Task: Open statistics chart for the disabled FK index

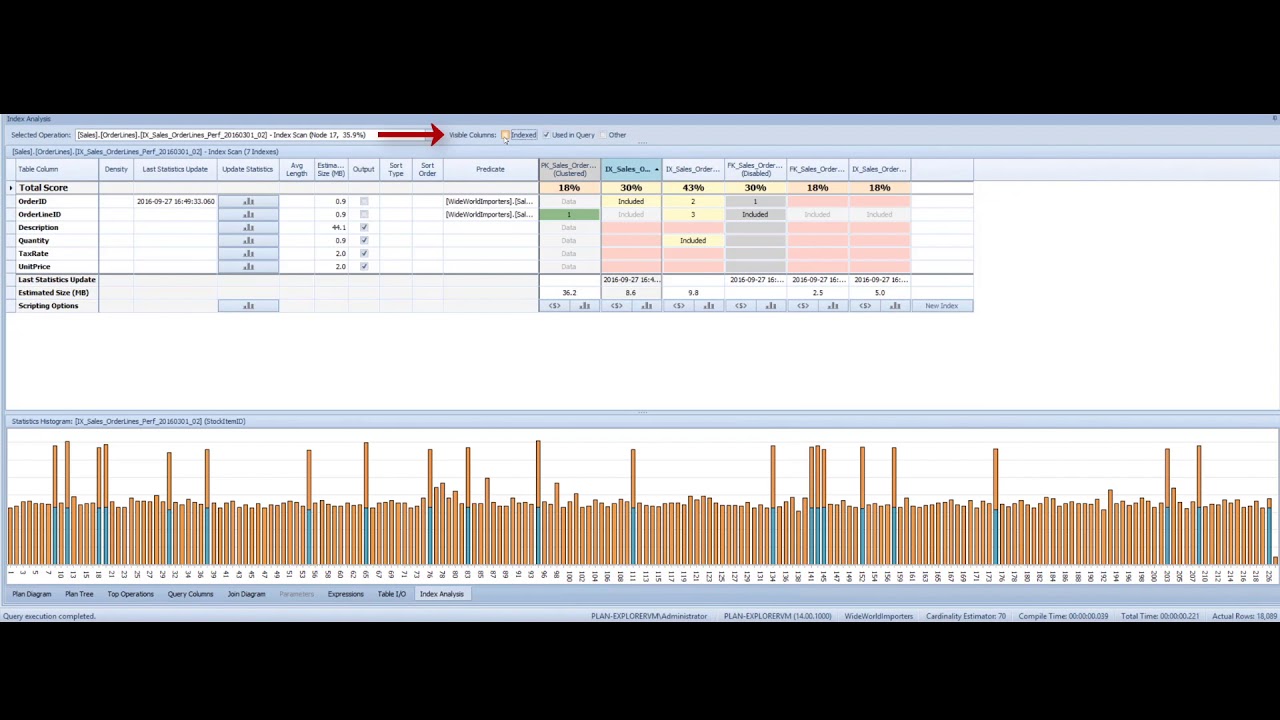Action: [771, 306]
